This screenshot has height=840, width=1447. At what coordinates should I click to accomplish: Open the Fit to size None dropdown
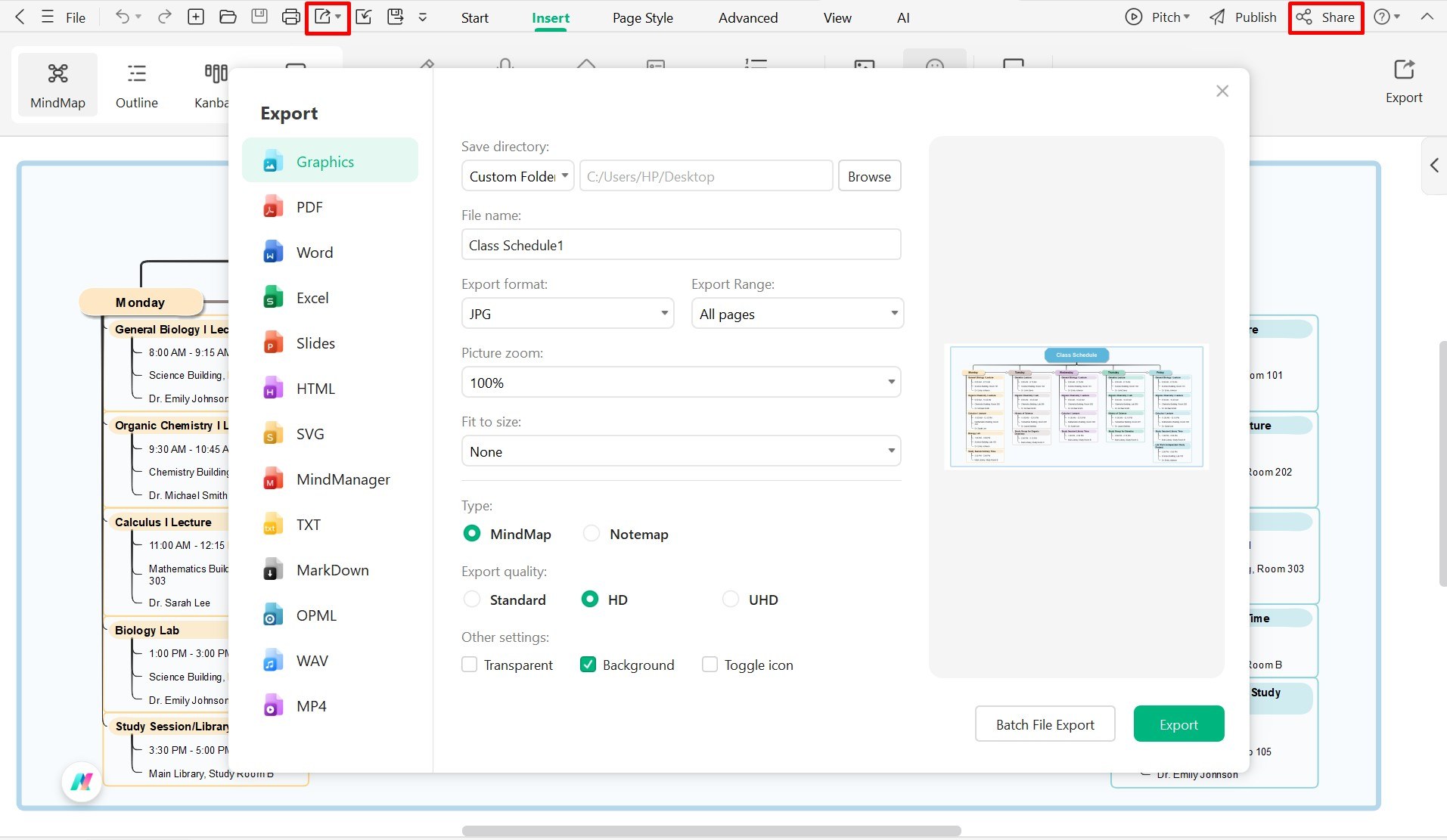[681, 451]
